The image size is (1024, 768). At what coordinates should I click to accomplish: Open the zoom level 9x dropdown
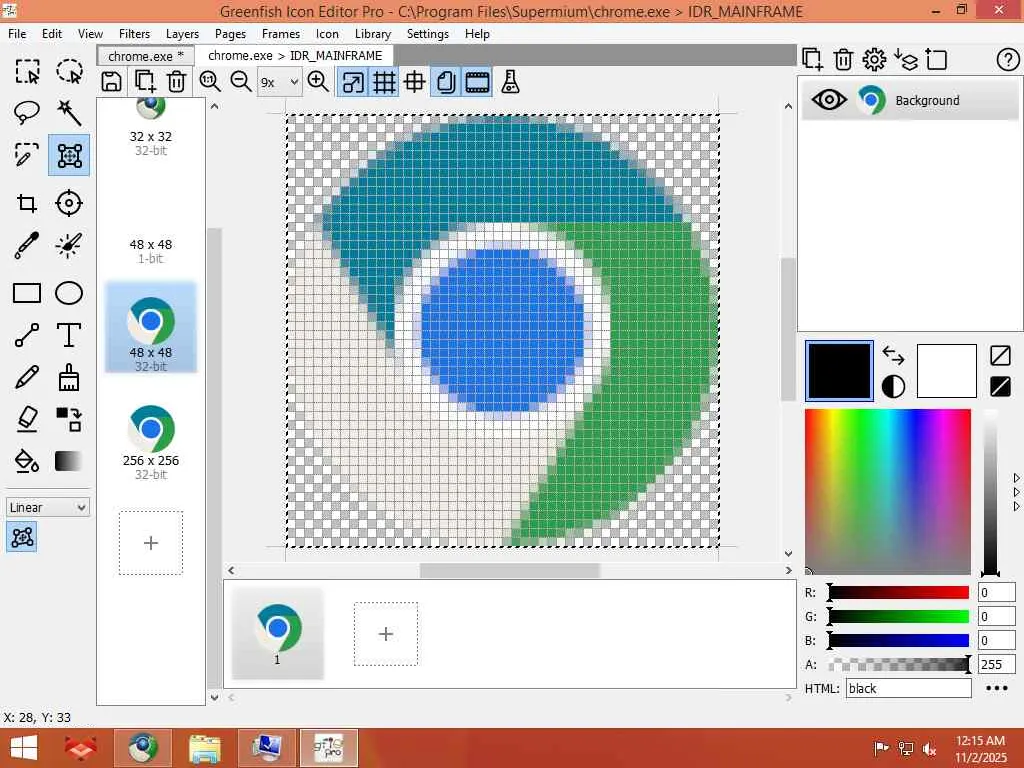(280, 82)
